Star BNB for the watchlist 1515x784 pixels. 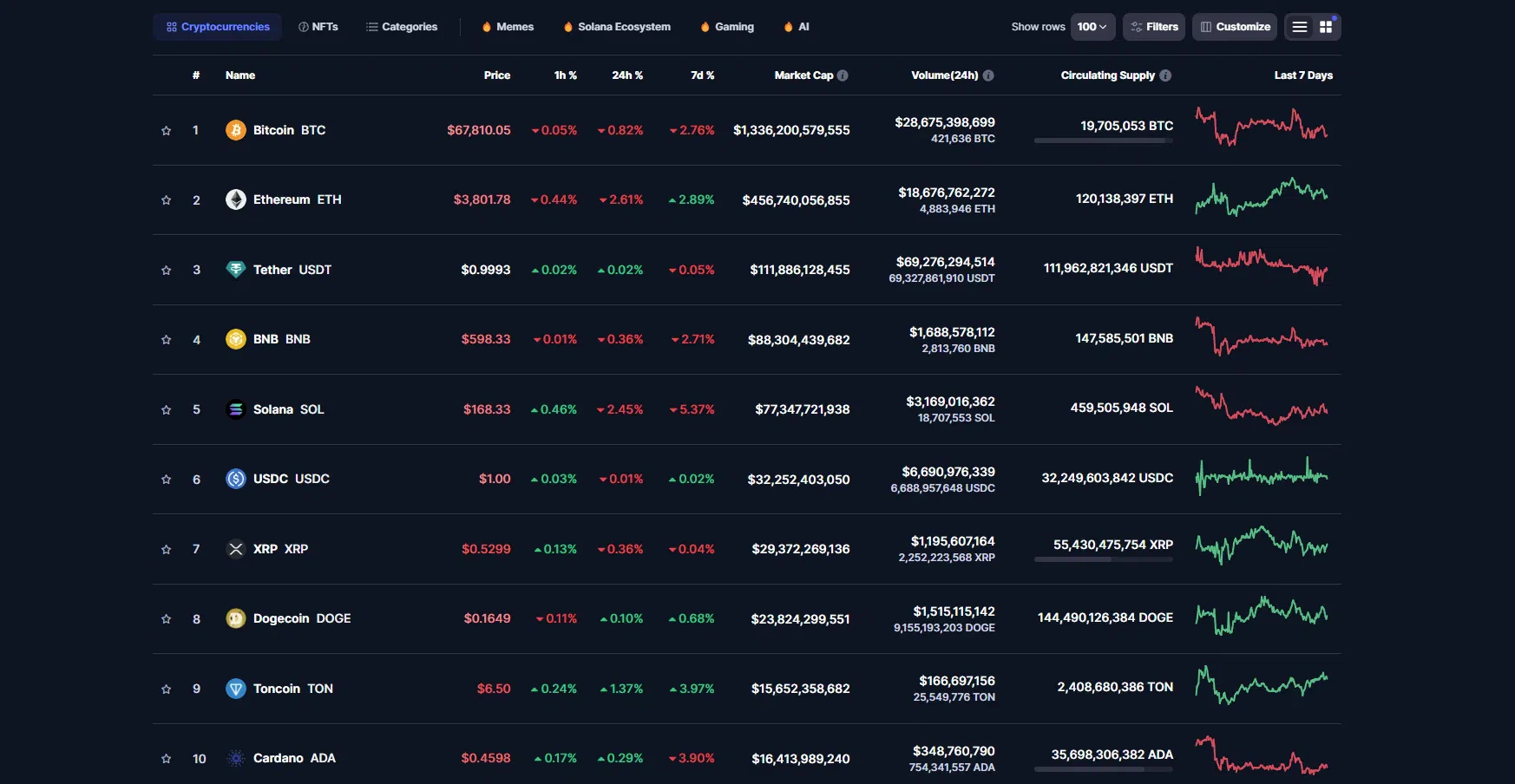click(166, 340)
